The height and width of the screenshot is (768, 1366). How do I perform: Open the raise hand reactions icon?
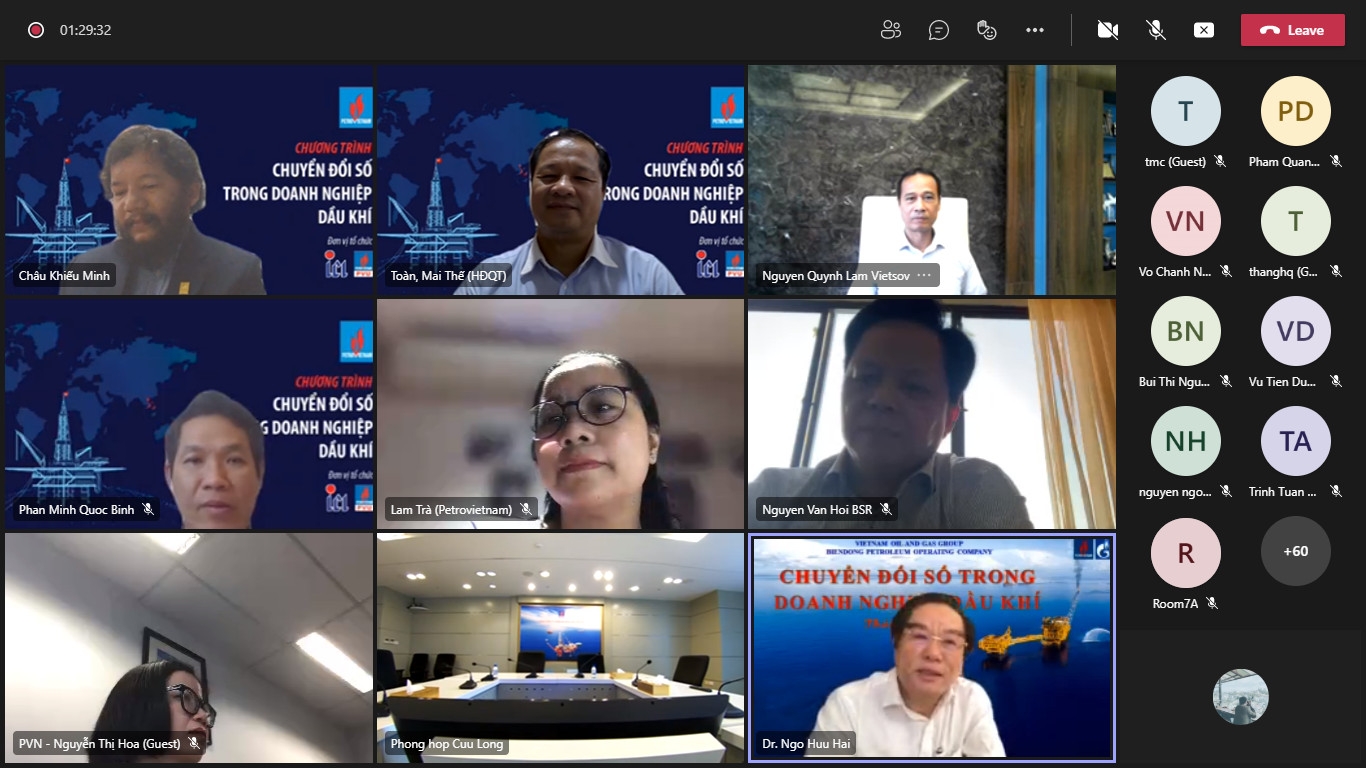987,30
